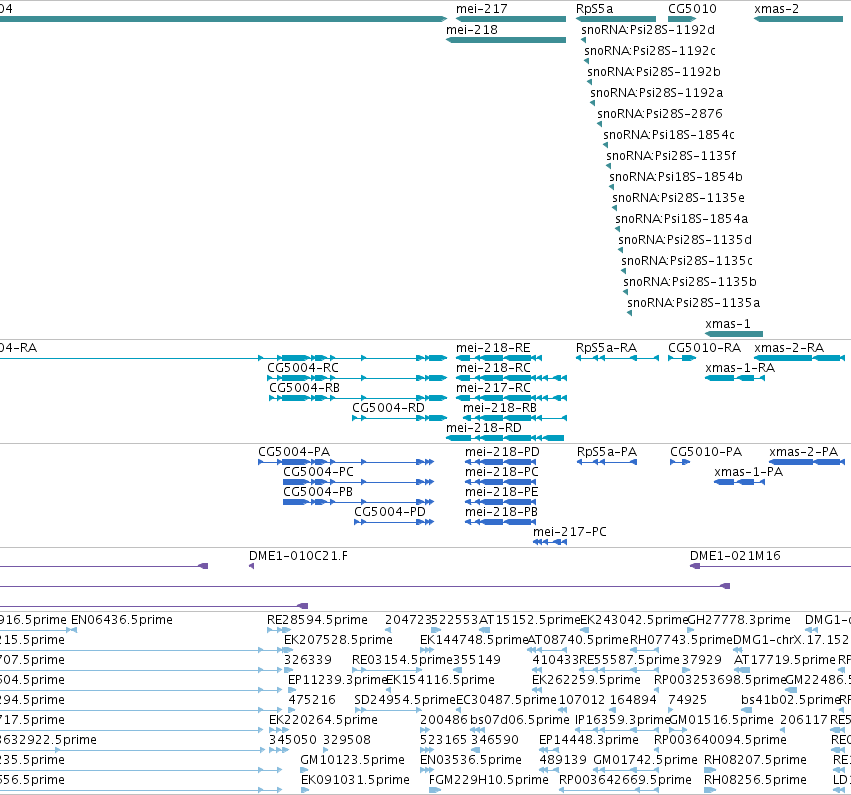Image resolution: width=851 pixels, height=795 pixels.
Task: Click the EN03536.5prime EST label
Action: point(471,760)
